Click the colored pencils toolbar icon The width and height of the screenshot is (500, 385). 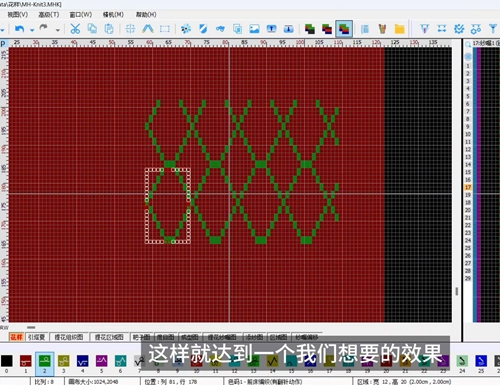pos(382,29)
